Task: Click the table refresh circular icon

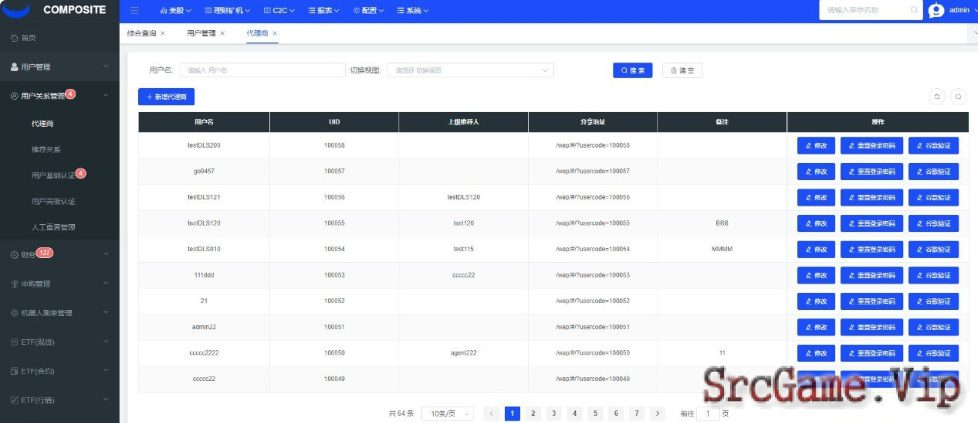Action: [x=937, y=96]
